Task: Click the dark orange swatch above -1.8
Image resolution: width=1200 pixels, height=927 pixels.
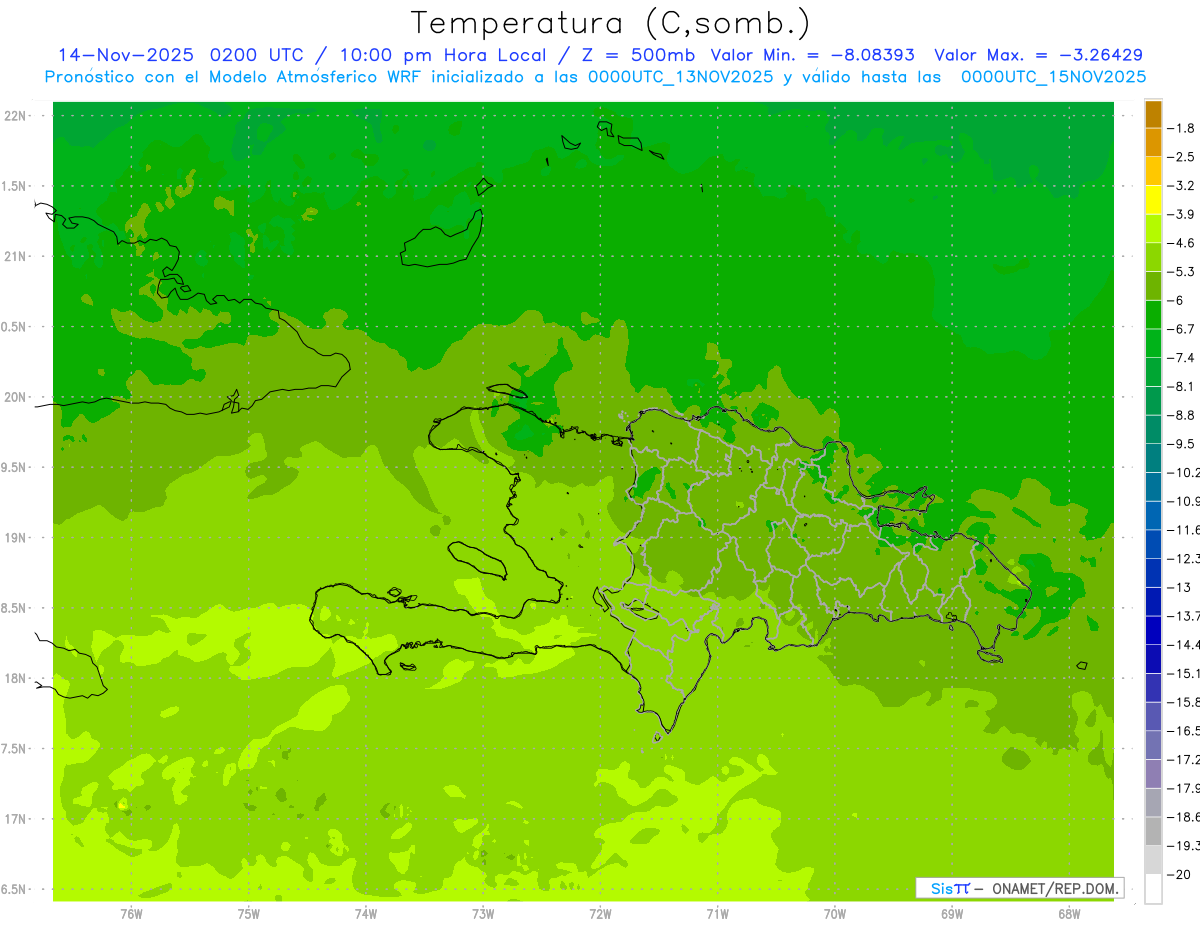Action: coord(1154,114)
